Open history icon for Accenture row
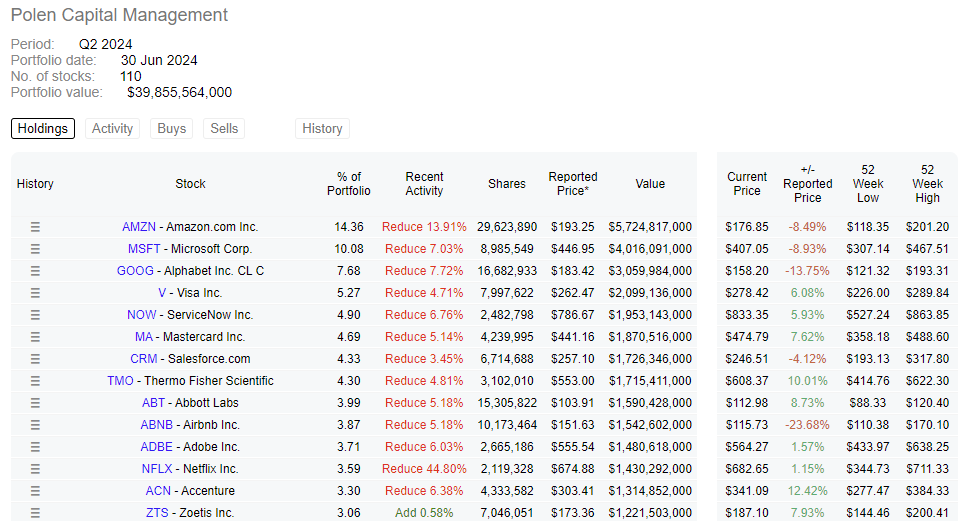This screenshot has width=961, height=521. [x=36, y=492]
